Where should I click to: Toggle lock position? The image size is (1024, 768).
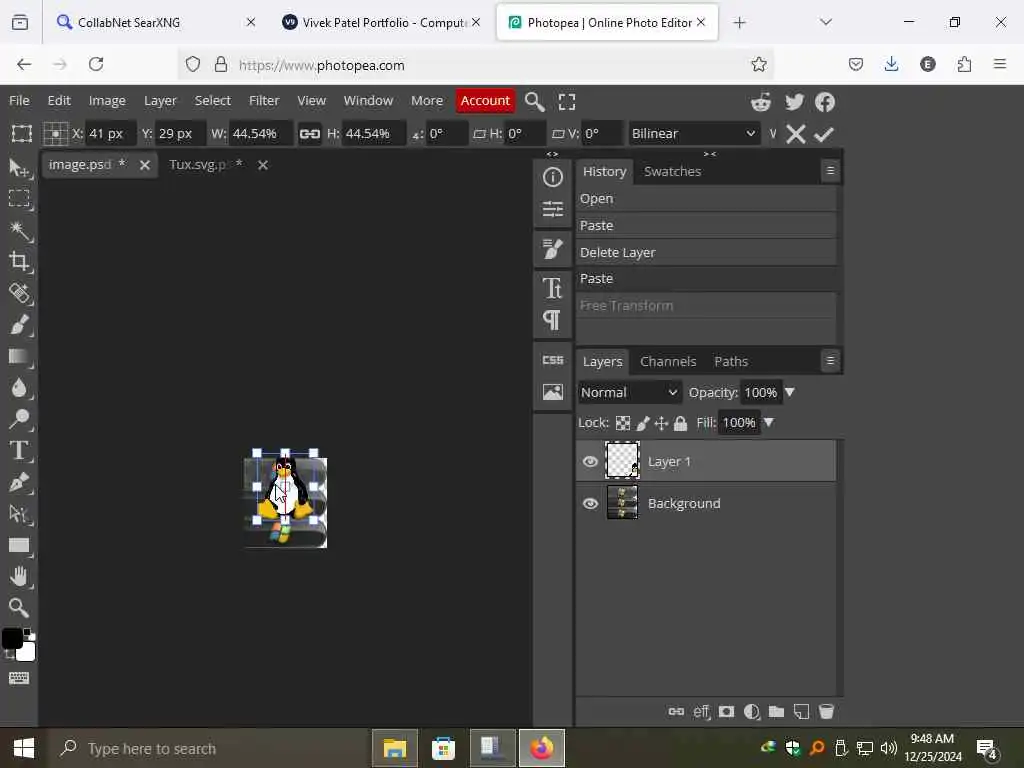[661, 423]
